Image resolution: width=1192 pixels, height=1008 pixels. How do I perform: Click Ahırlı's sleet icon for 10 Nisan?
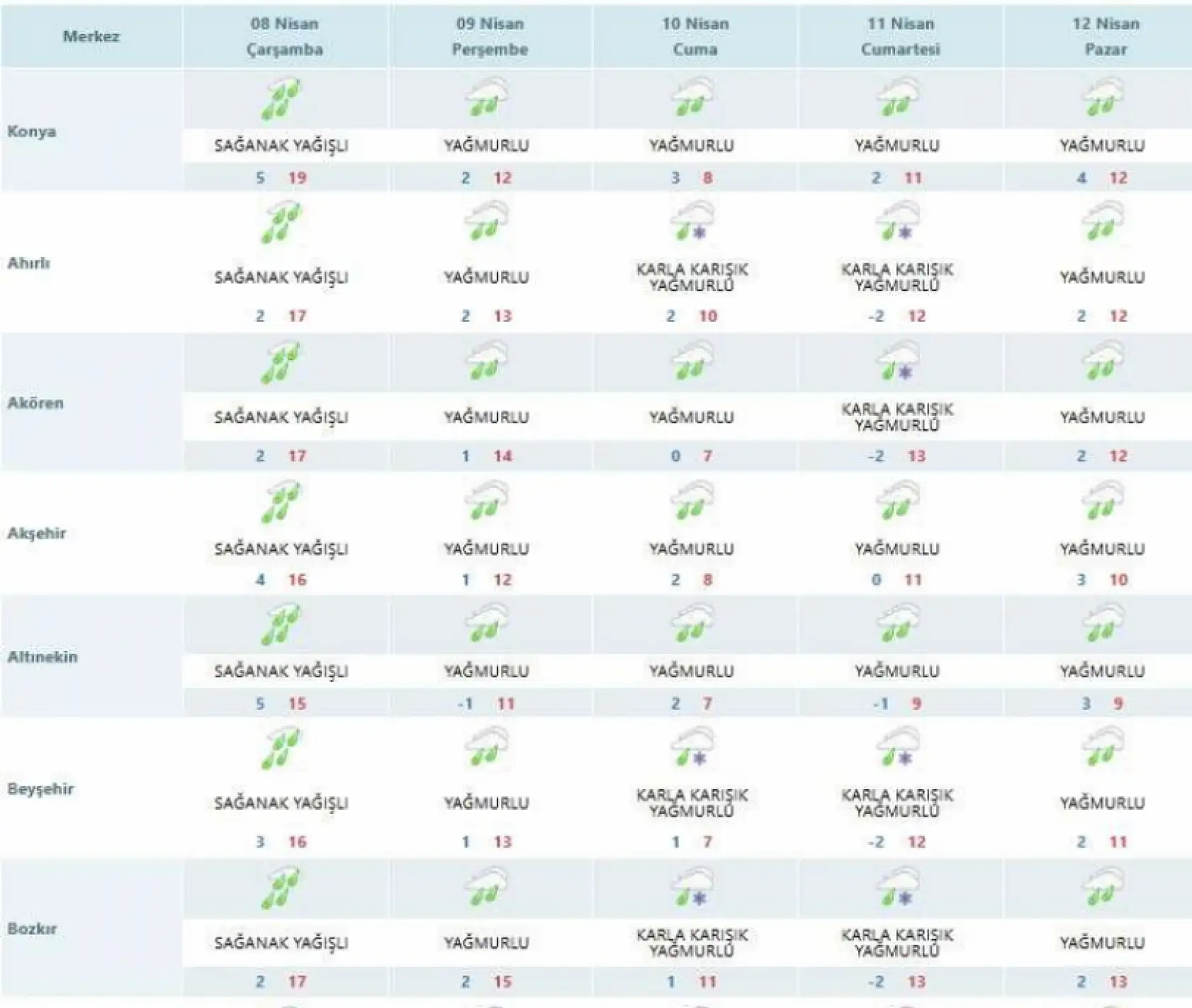692,221
